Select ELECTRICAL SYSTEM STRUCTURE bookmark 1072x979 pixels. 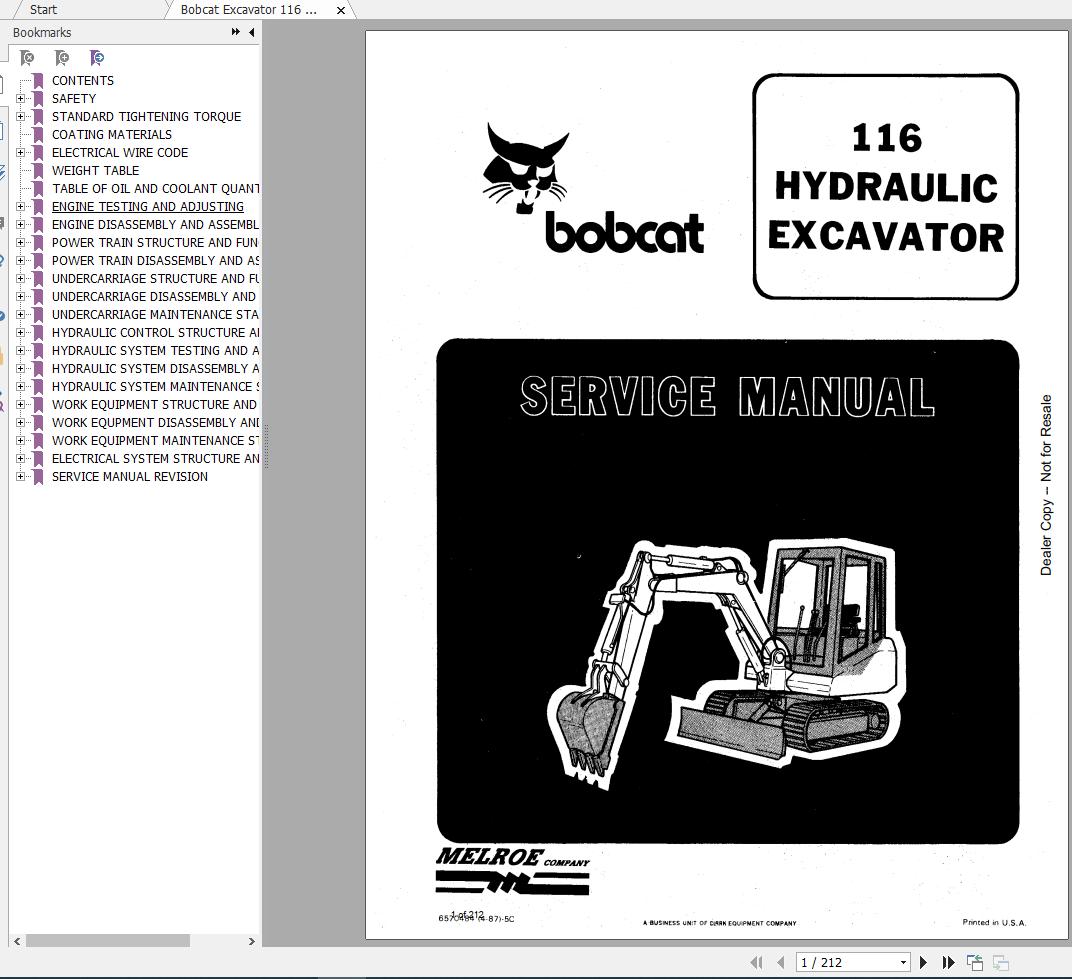155,459
